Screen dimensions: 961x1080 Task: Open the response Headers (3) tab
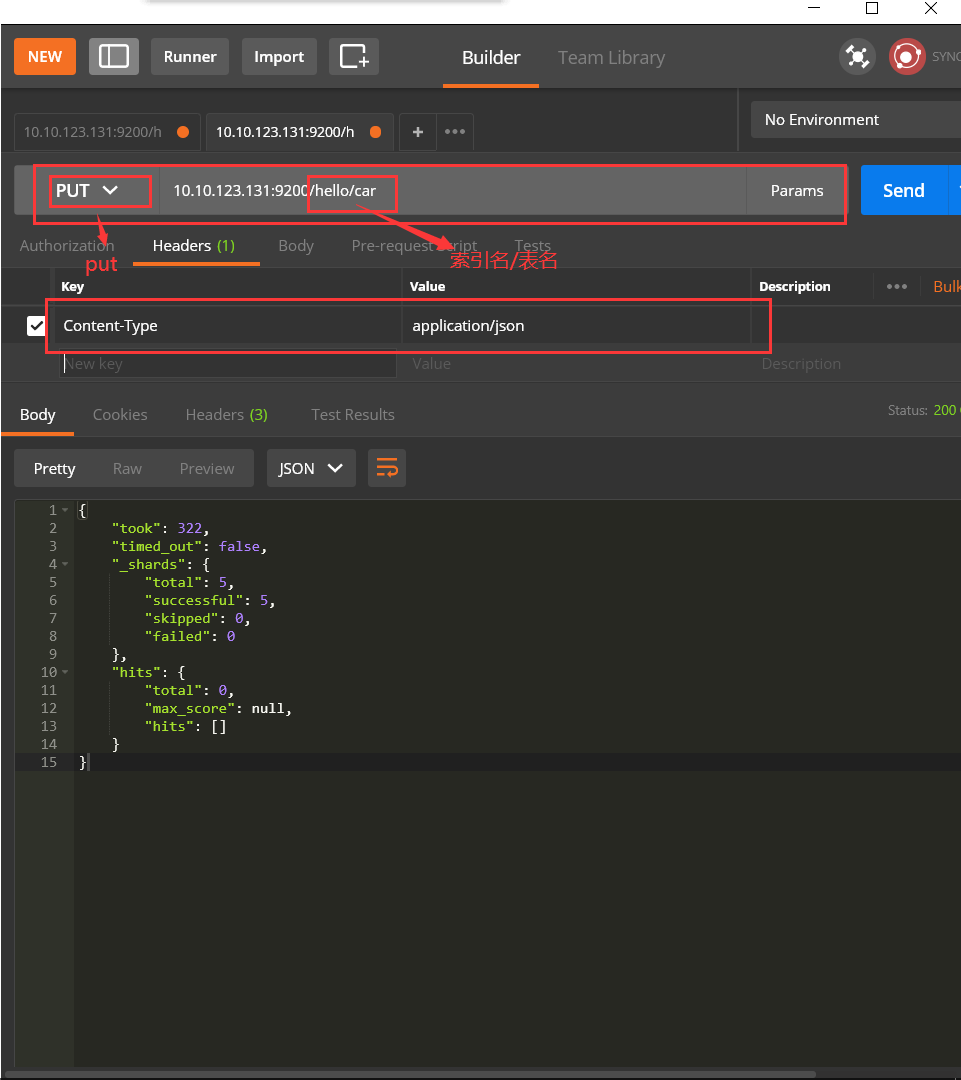[227, 415]
